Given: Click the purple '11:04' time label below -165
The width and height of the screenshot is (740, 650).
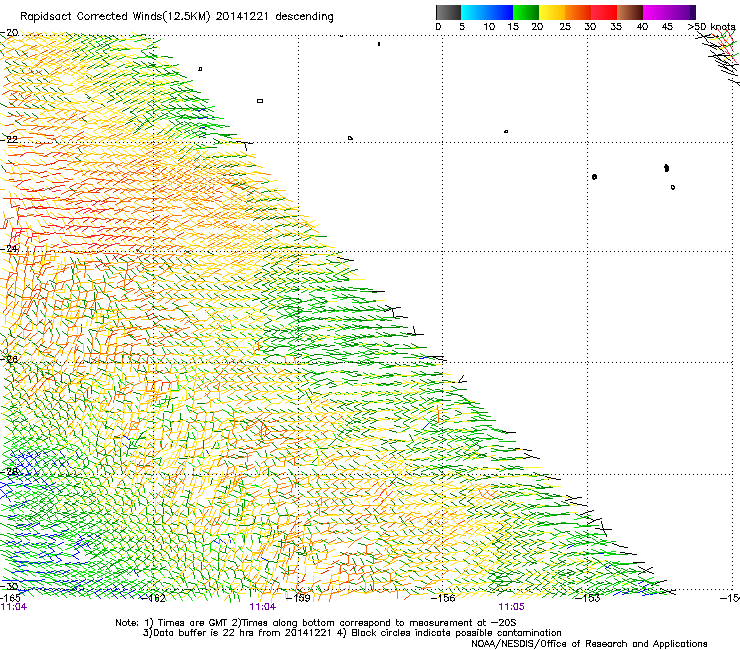Looking at the screenshot, I should tap(14, 607).
